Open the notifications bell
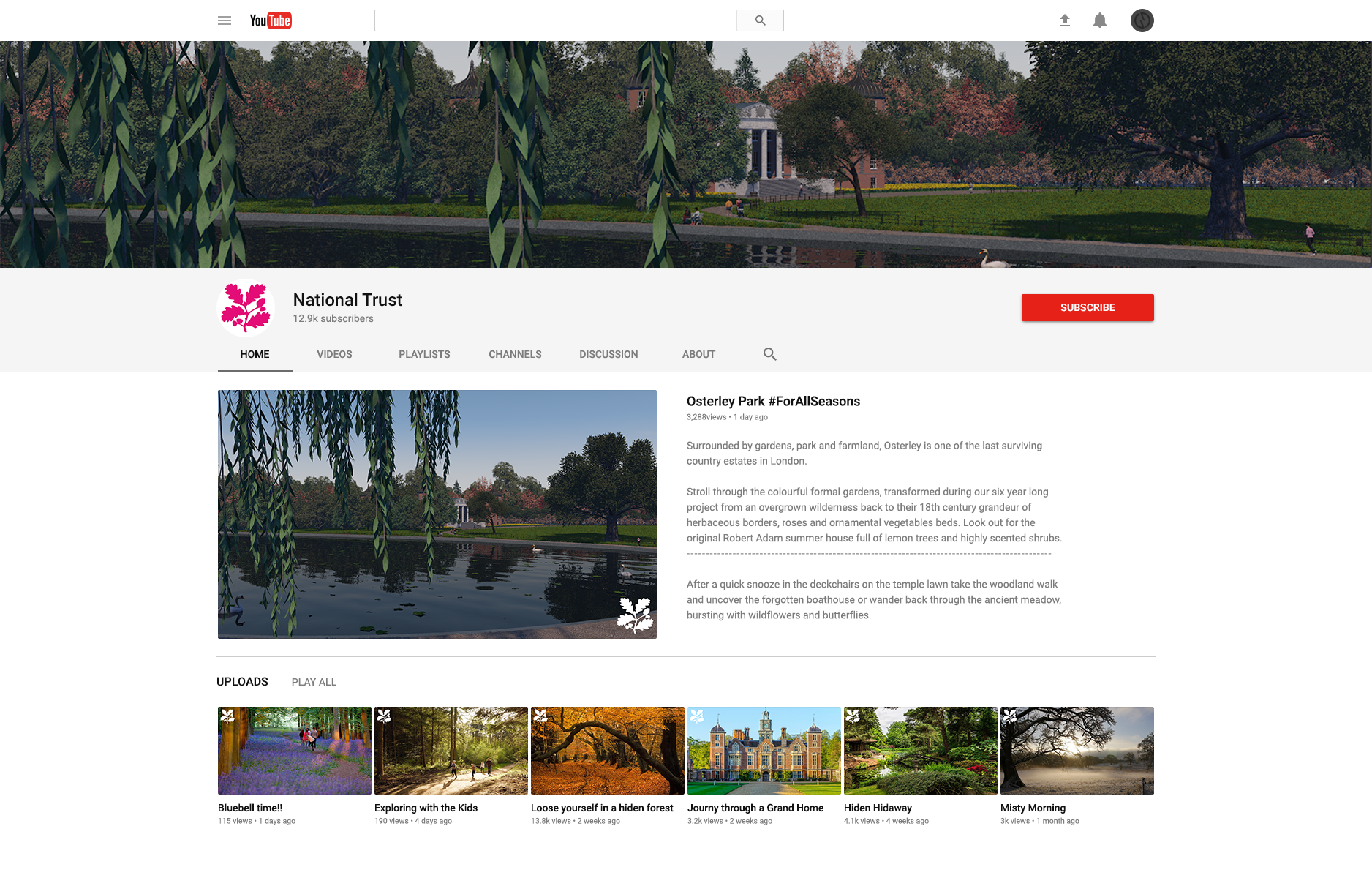Screen dimensions: 1372x878 tap(1100, 20)
